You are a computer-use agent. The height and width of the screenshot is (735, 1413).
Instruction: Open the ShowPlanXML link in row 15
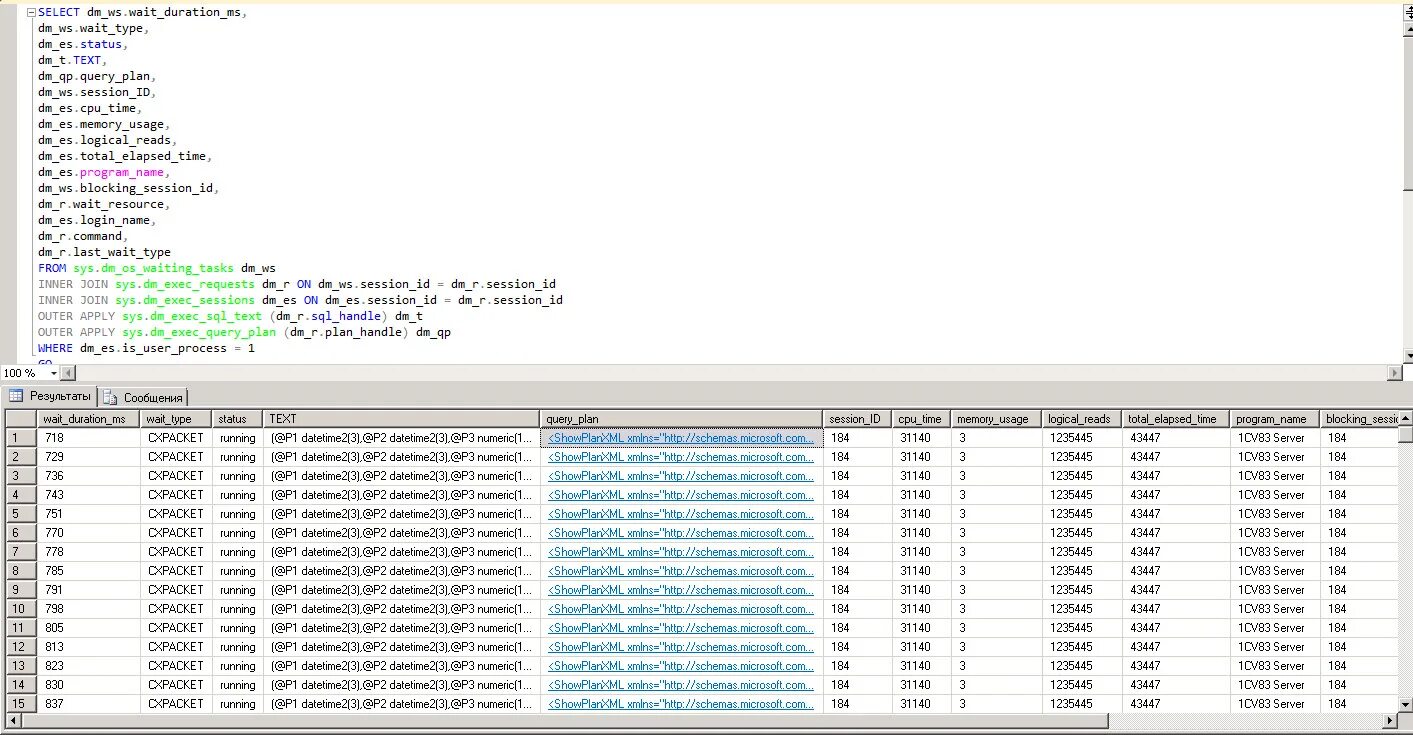coord(681,704)
